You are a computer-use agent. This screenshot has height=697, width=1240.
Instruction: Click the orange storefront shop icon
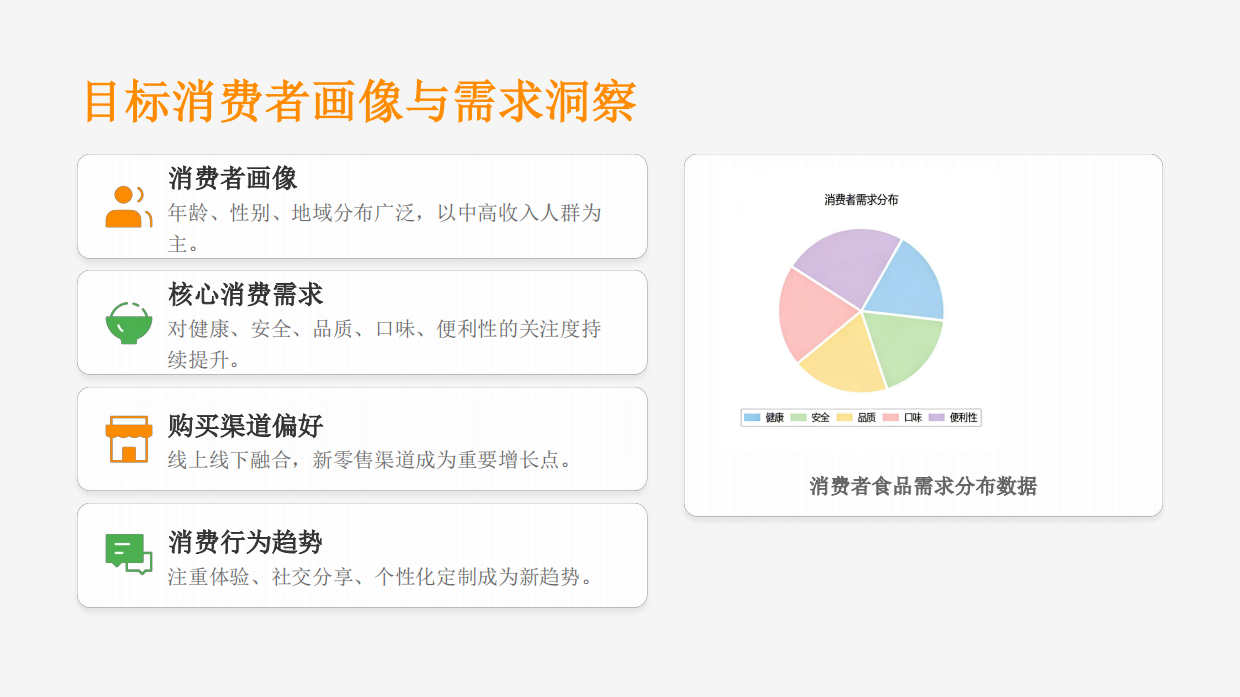tap(129, 439)
